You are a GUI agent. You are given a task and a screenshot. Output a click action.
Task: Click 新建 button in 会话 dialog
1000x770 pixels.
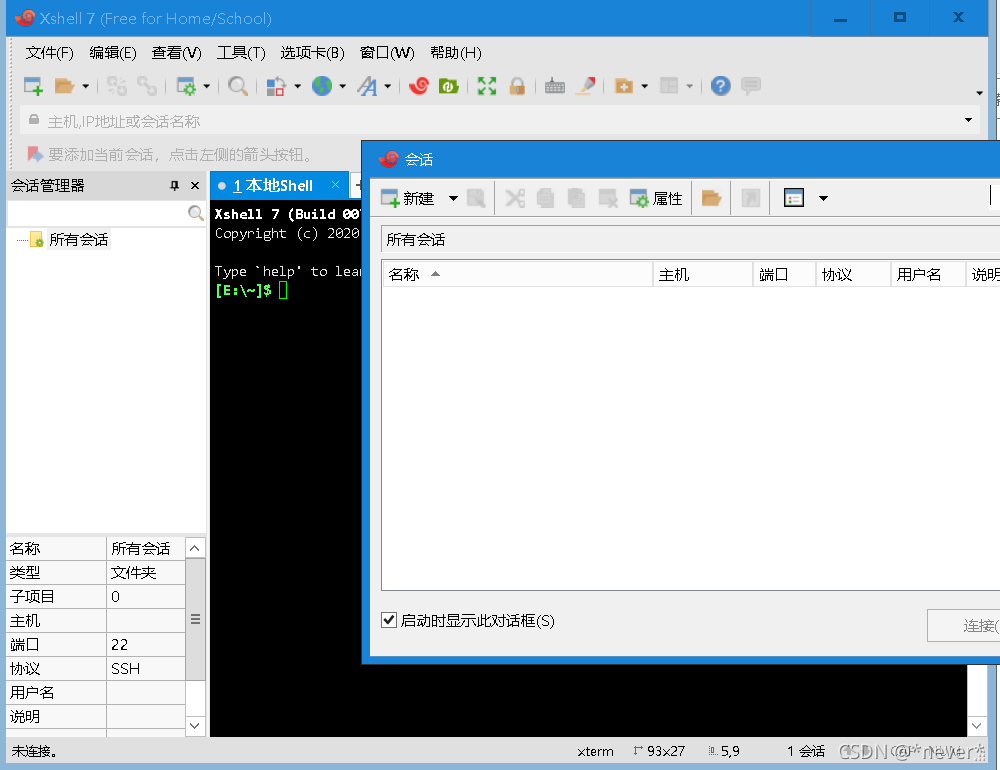click(408, 198)
